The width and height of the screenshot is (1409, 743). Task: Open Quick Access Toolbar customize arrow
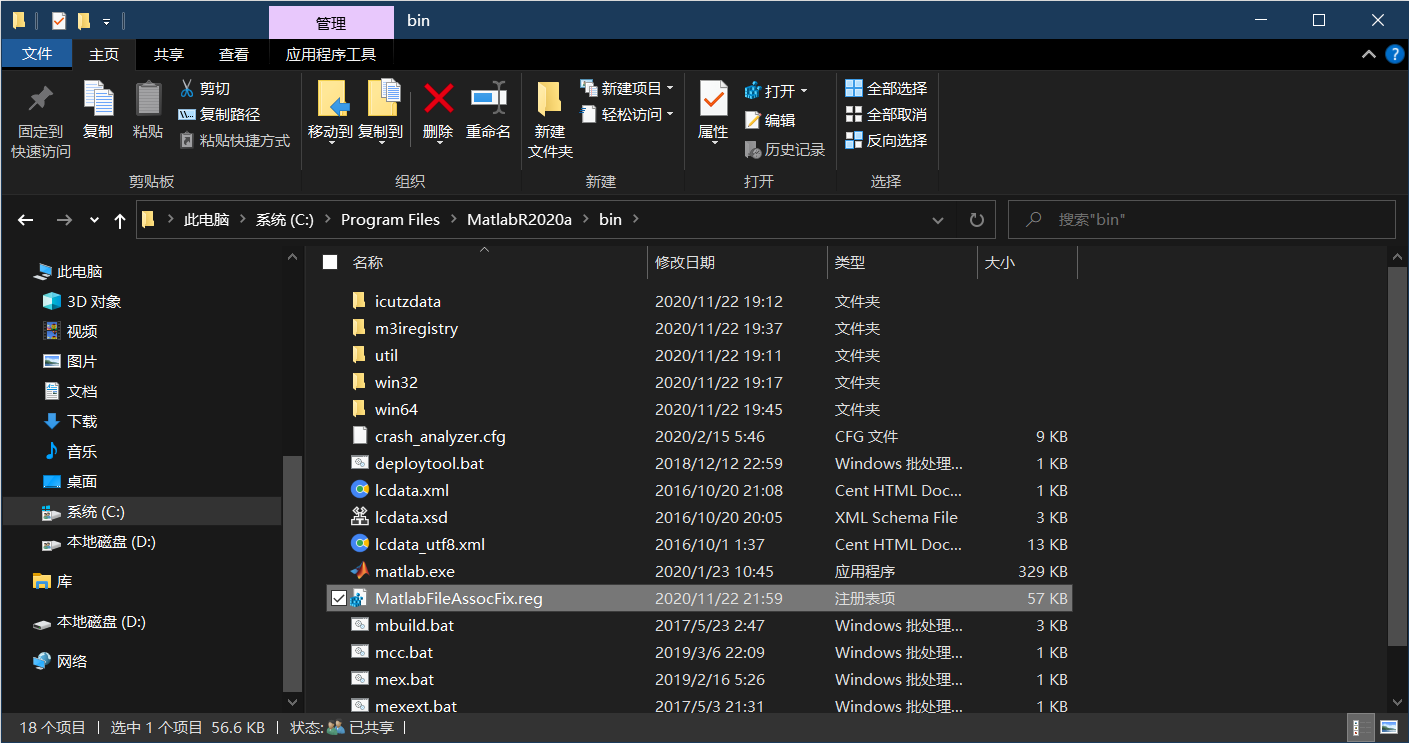pyautogui.click(x=106, y=21)
